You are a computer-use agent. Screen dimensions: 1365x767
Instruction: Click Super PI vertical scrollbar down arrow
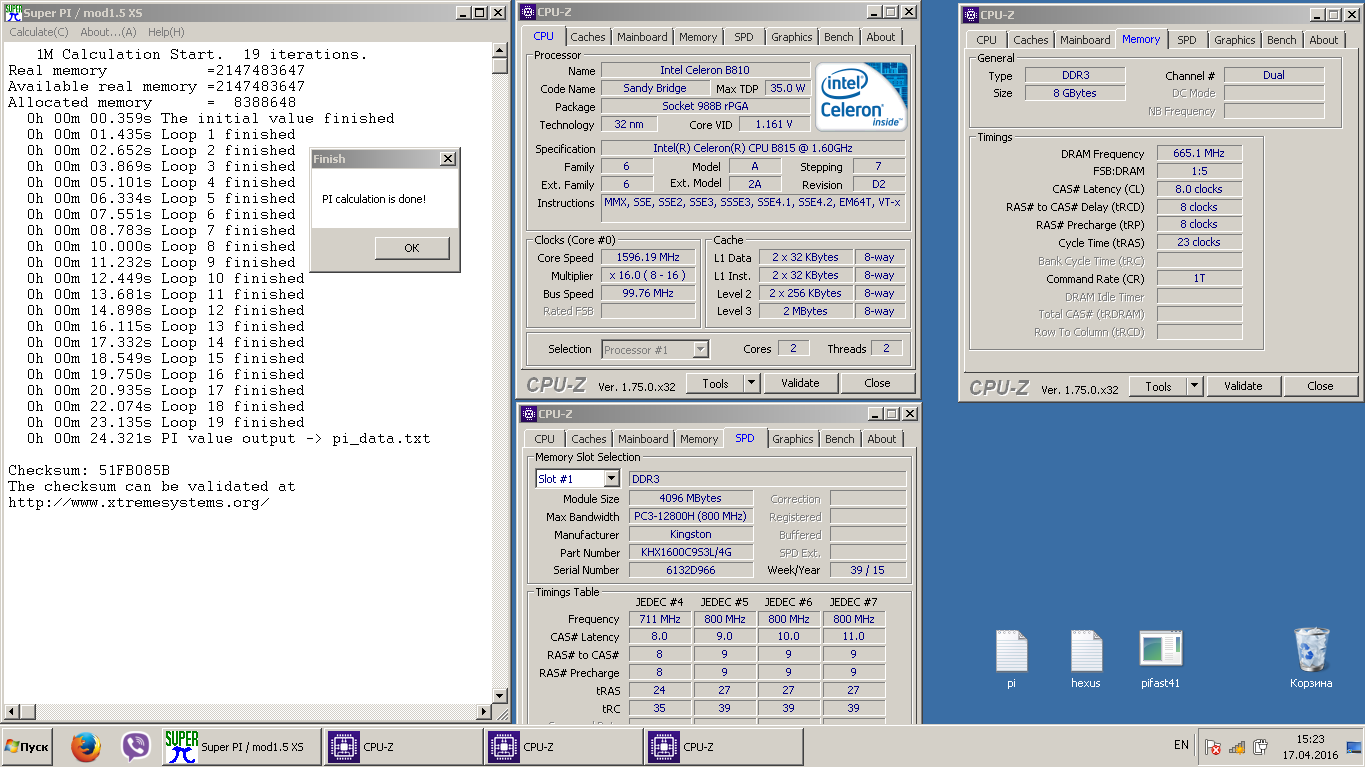500,696
